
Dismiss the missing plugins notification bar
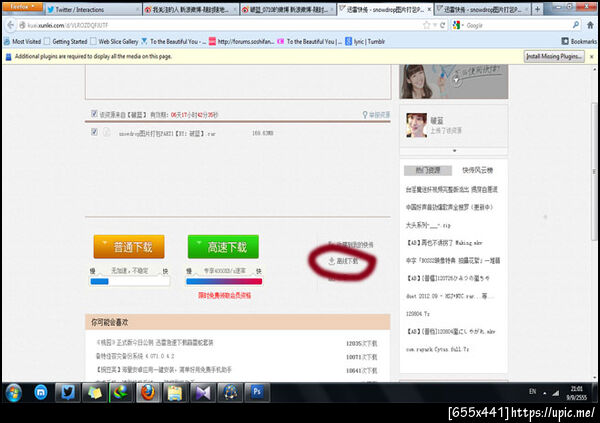[592, 57]
